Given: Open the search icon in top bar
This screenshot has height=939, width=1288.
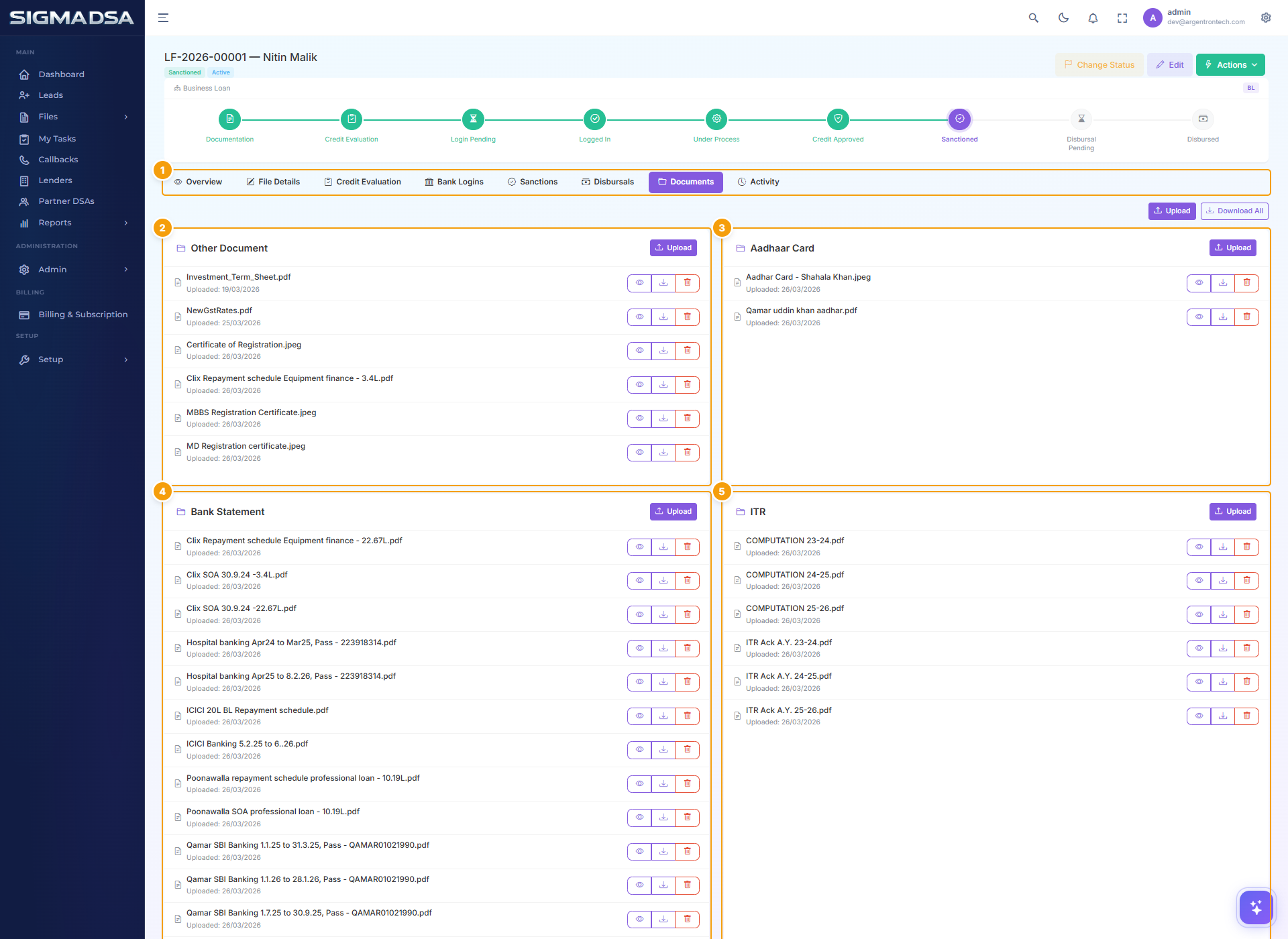Looking at the screenshot, I should coord(1034,18).
